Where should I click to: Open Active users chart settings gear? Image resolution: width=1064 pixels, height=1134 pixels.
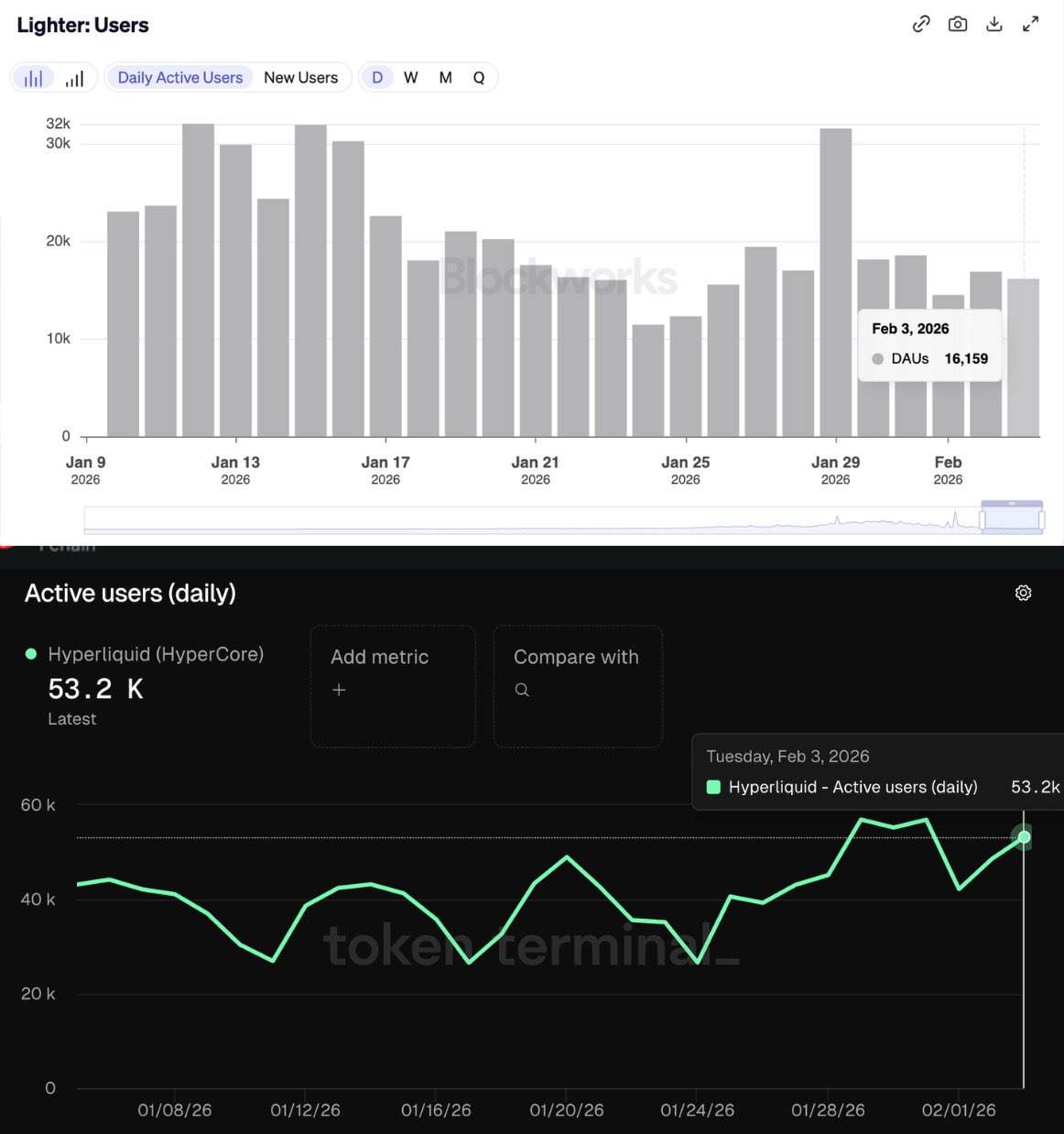(1024, 594)
